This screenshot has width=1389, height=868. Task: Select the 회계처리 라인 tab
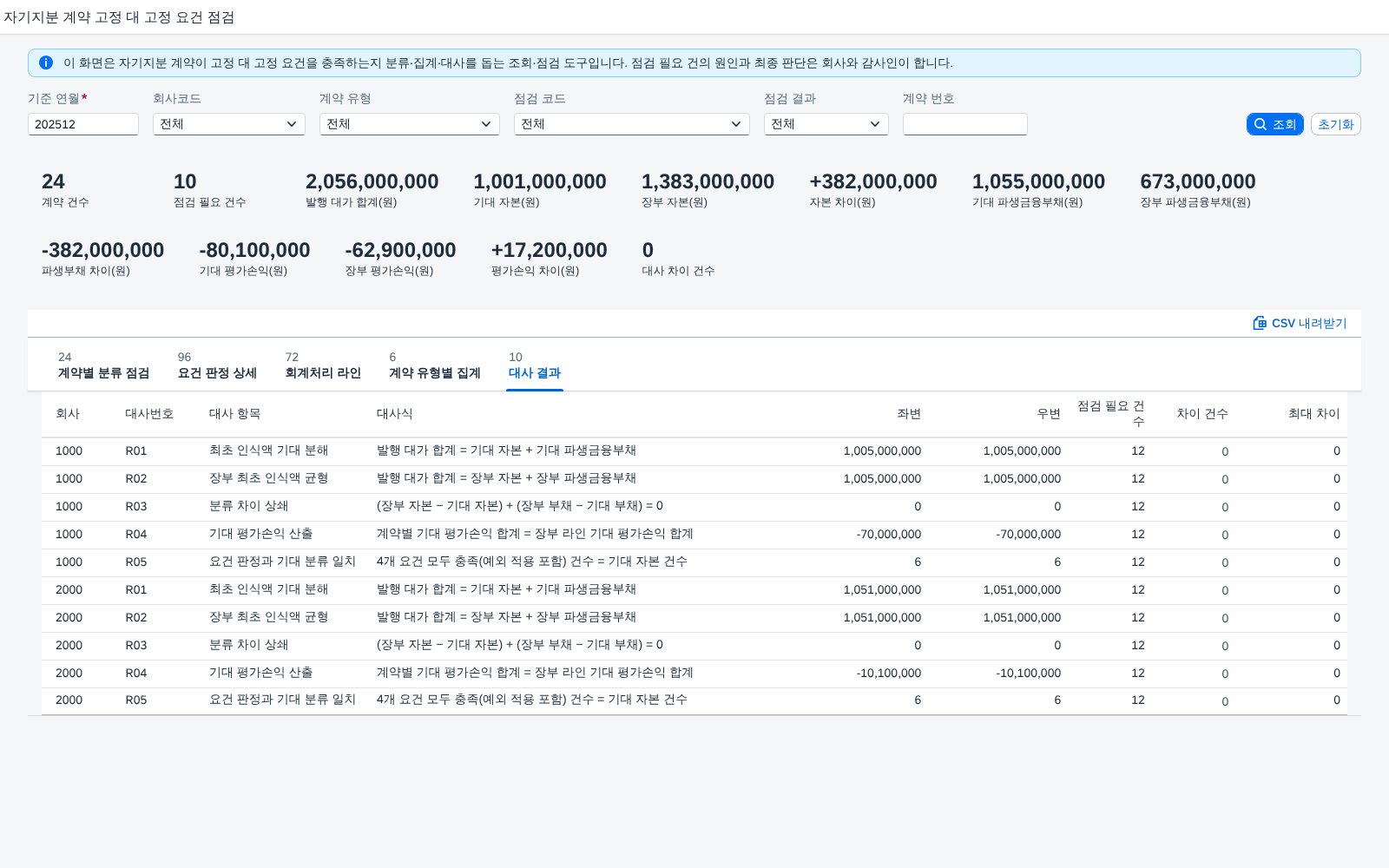click(x=323, y=365)
